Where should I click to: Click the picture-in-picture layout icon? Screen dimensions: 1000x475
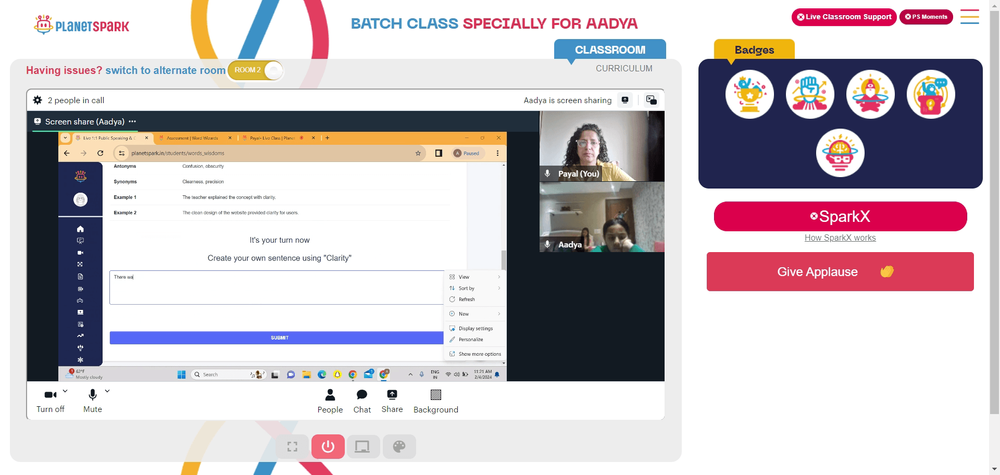coord(651,100)
